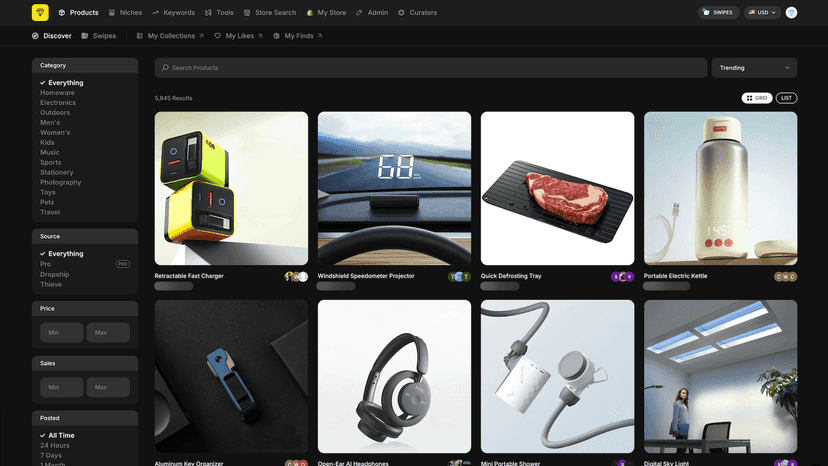Image resolution: width=828 pixels, height=466 pixels.
Task: Filter by Outdoors category
Action: (55, 113)
